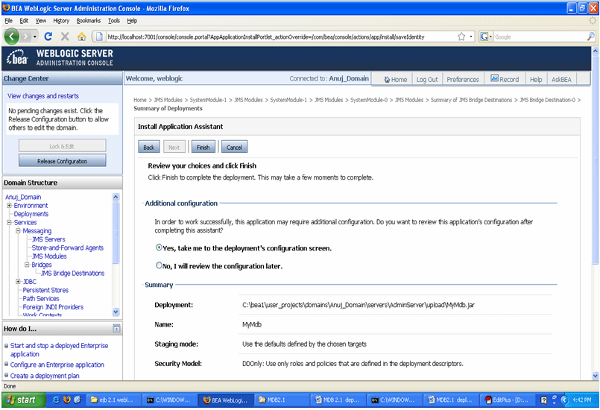Viewport: 600px width, 410px height.
Task: Expand the Environment tree node
Action: pyautogui.click(x=9, y=206)
